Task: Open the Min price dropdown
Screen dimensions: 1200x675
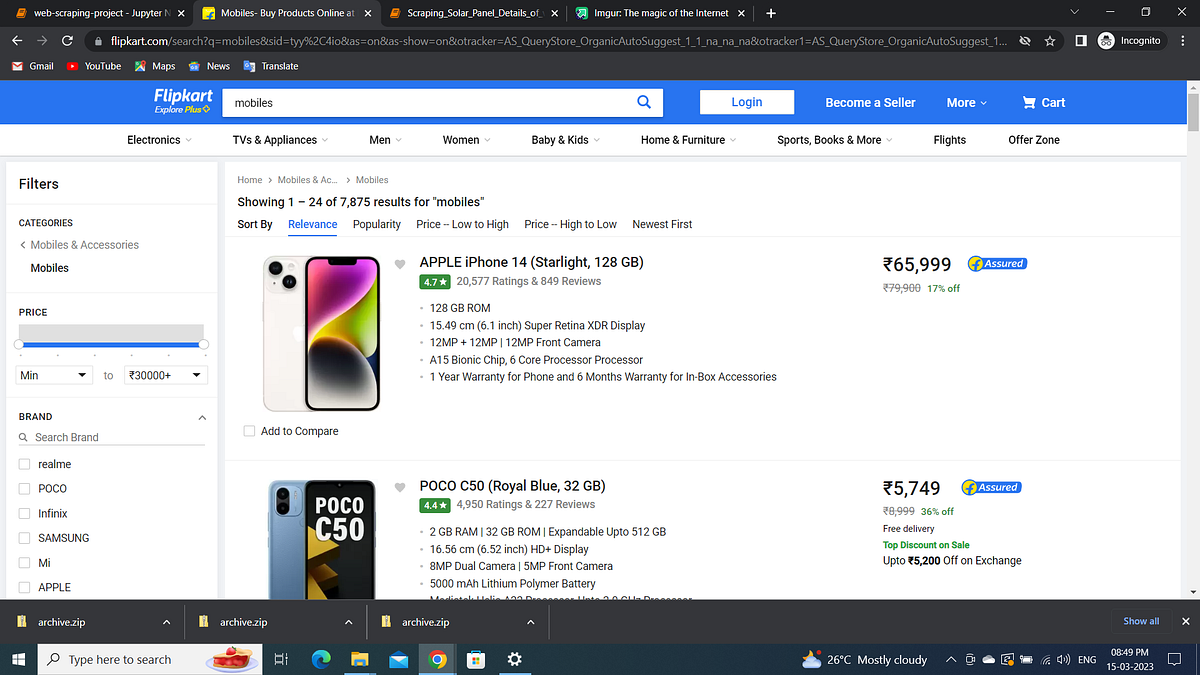Action: (53, 374)
